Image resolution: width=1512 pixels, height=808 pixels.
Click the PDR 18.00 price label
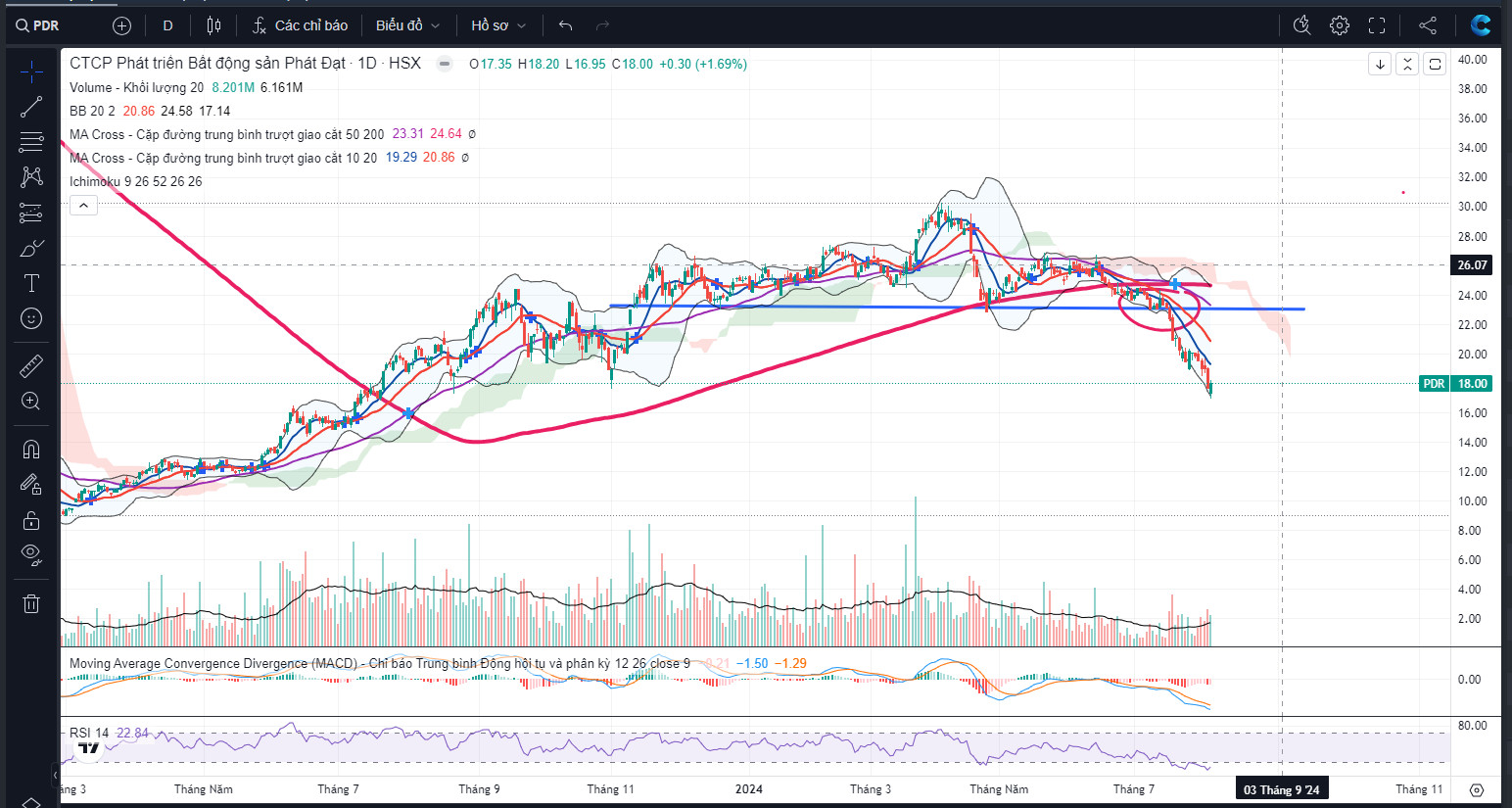pyautogui.click(x=1455, y=384)
